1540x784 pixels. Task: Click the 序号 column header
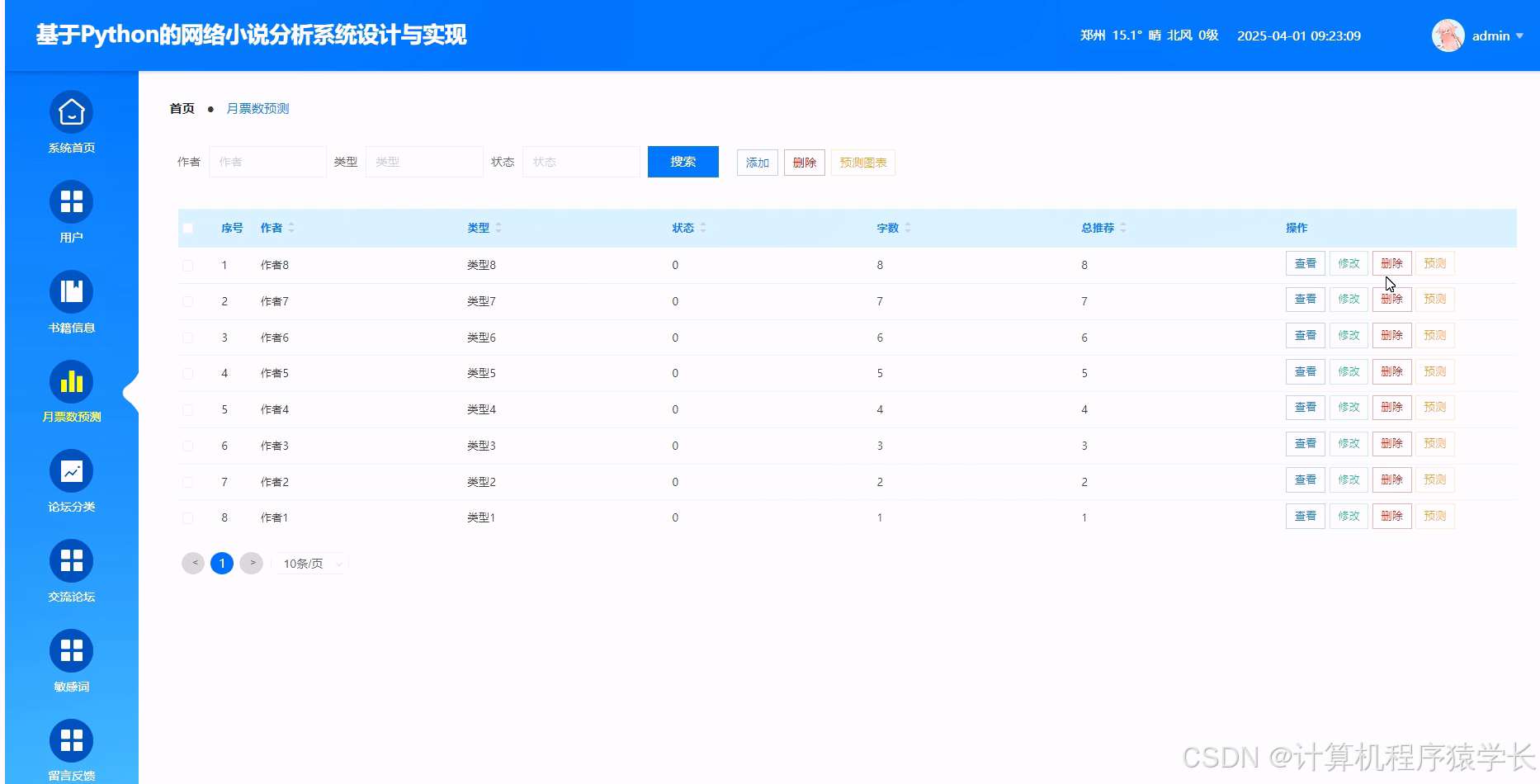pyautogui.click(x=232, y=228)
